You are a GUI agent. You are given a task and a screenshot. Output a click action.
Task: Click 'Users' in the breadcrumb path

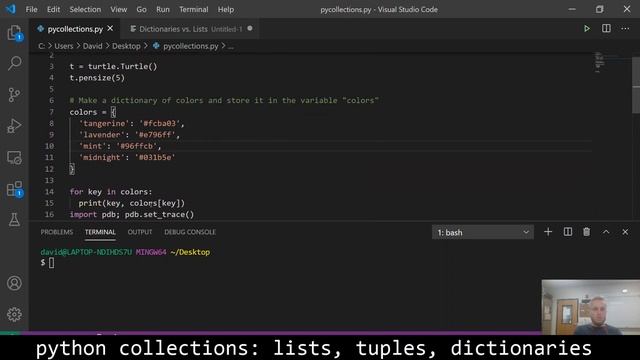(x=64, y=46)
